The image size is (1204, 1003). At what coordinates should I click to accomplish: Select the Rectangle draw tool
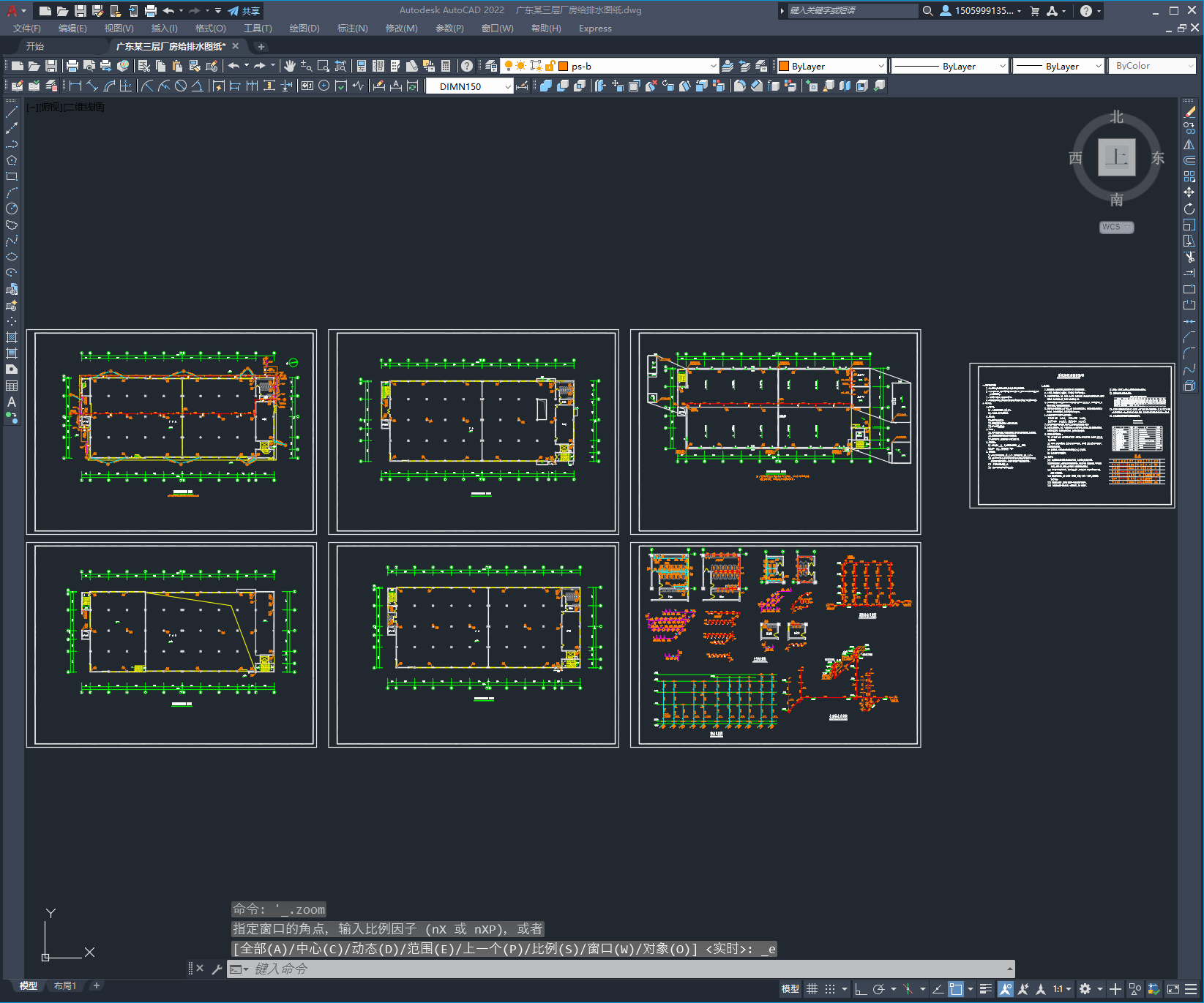tap(12, 176)
